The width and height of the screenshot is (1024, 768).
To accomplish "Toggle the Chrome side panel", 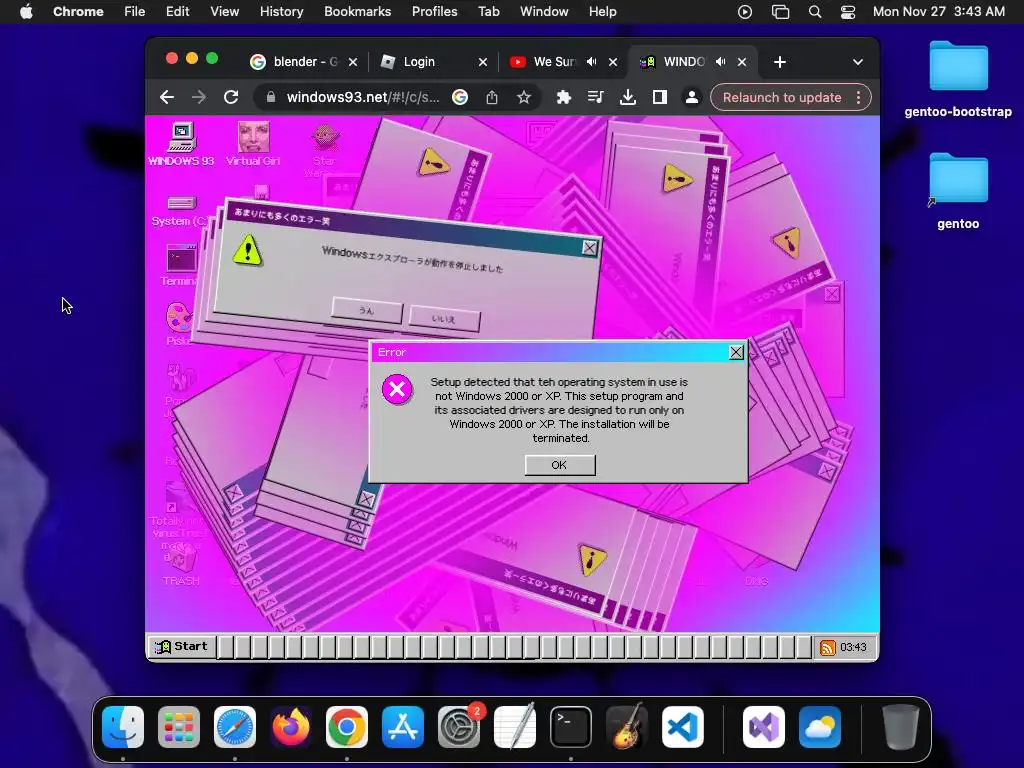I will tap(660, 97).
